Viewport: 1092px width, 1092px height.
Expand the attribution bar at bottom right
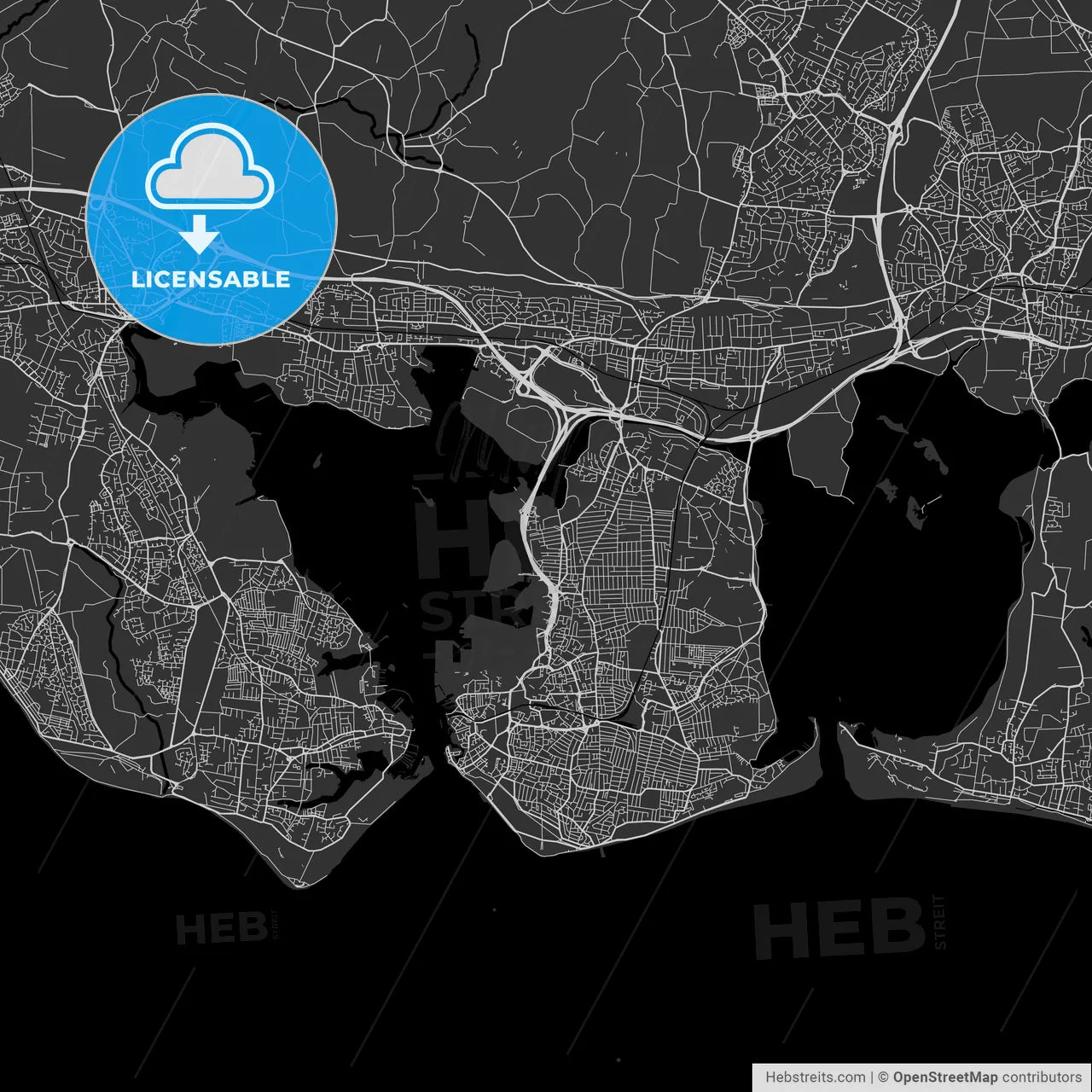tap(917, 1077)
